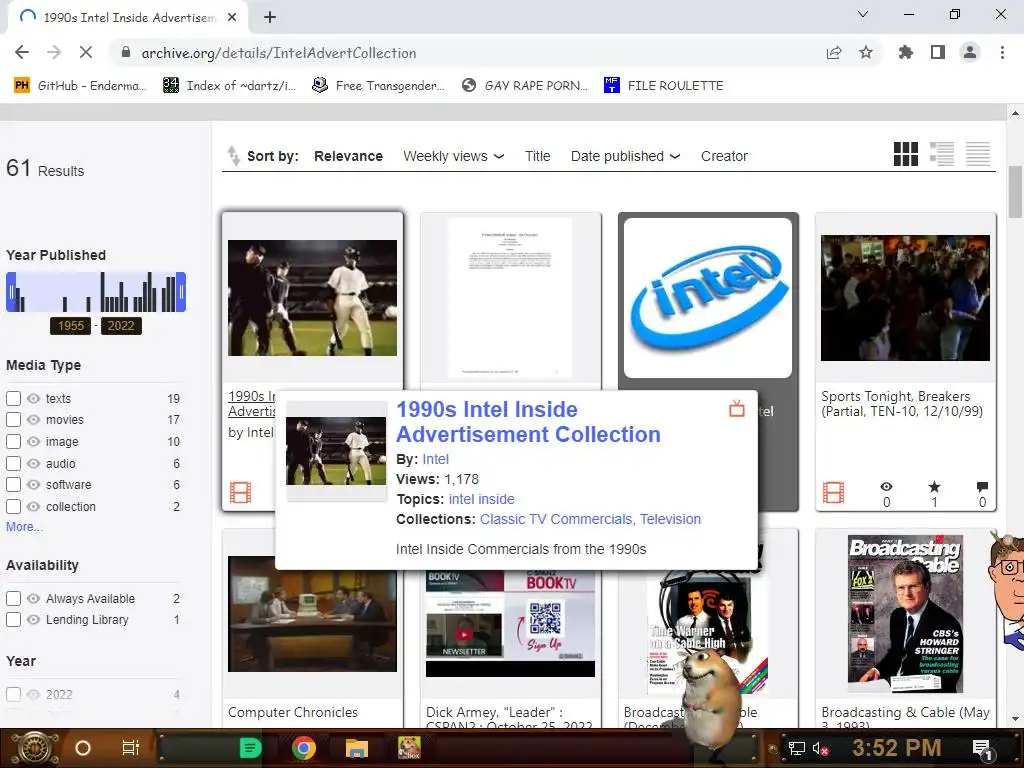
Task: Sort results by Title
Action: point(537,156)
